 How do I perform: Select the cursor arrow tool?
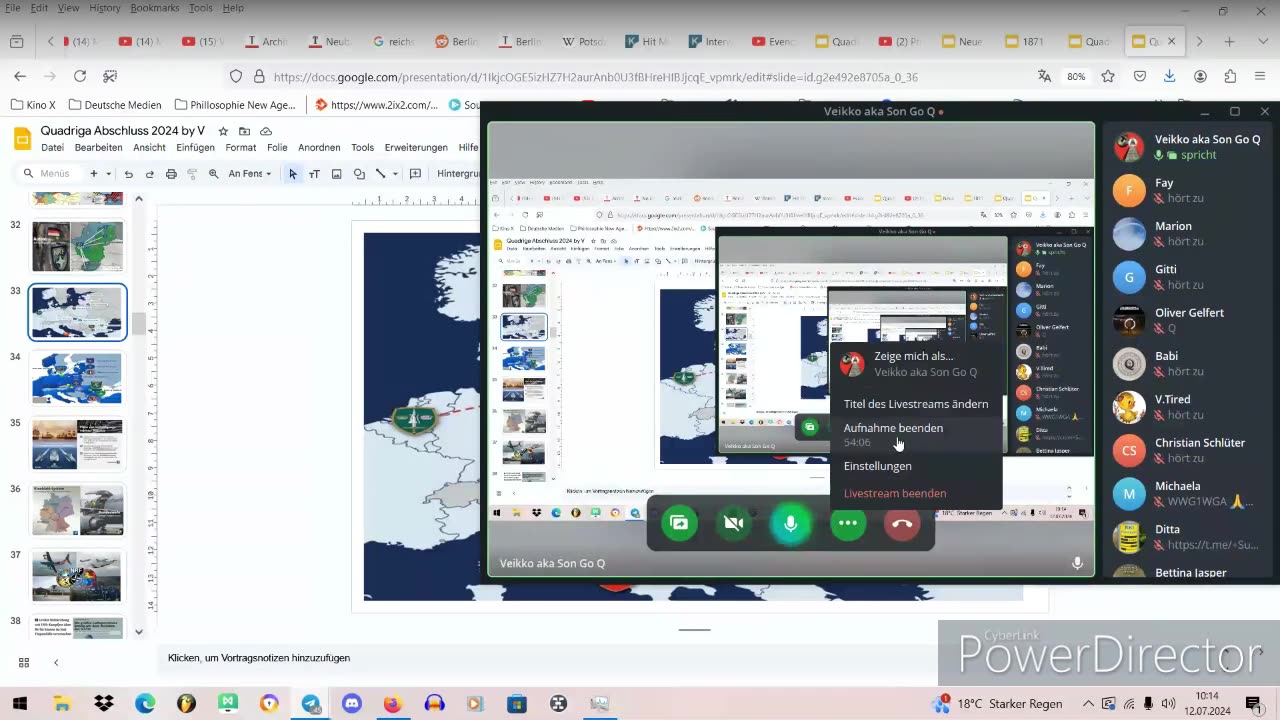point(293,174)
